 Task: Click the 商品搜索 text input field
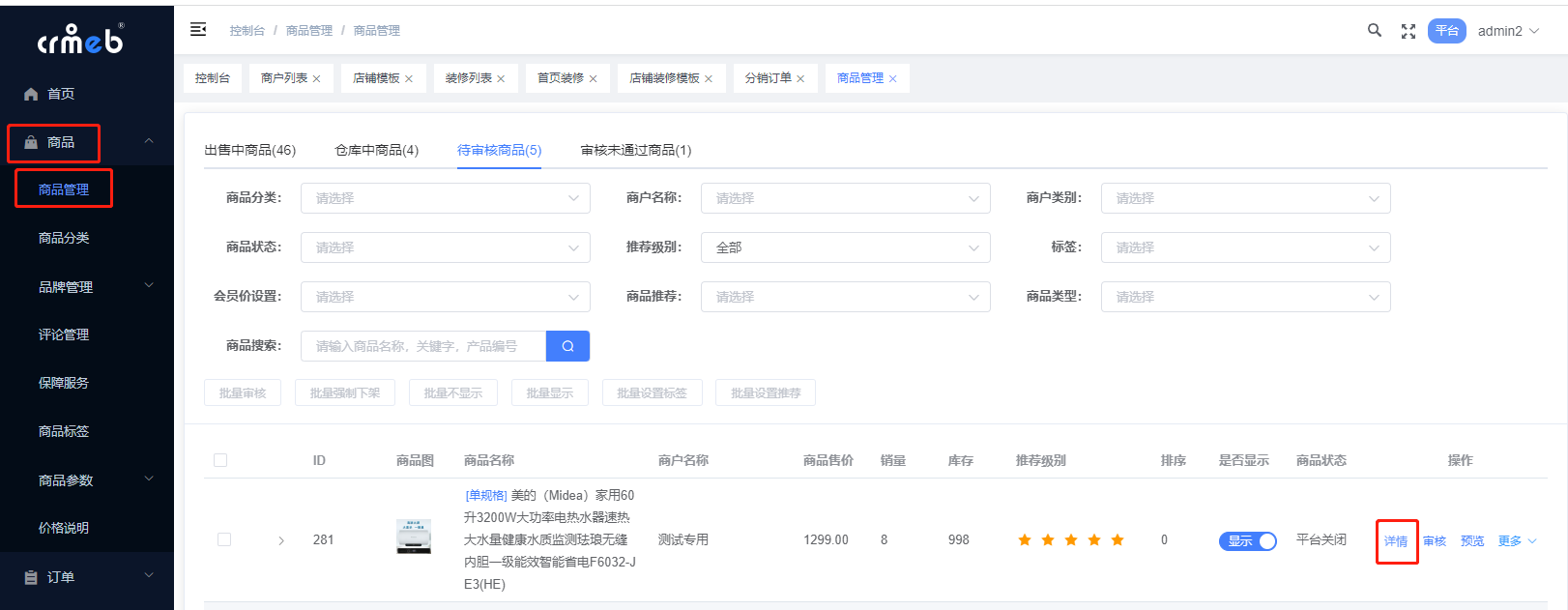pos(423,346)
